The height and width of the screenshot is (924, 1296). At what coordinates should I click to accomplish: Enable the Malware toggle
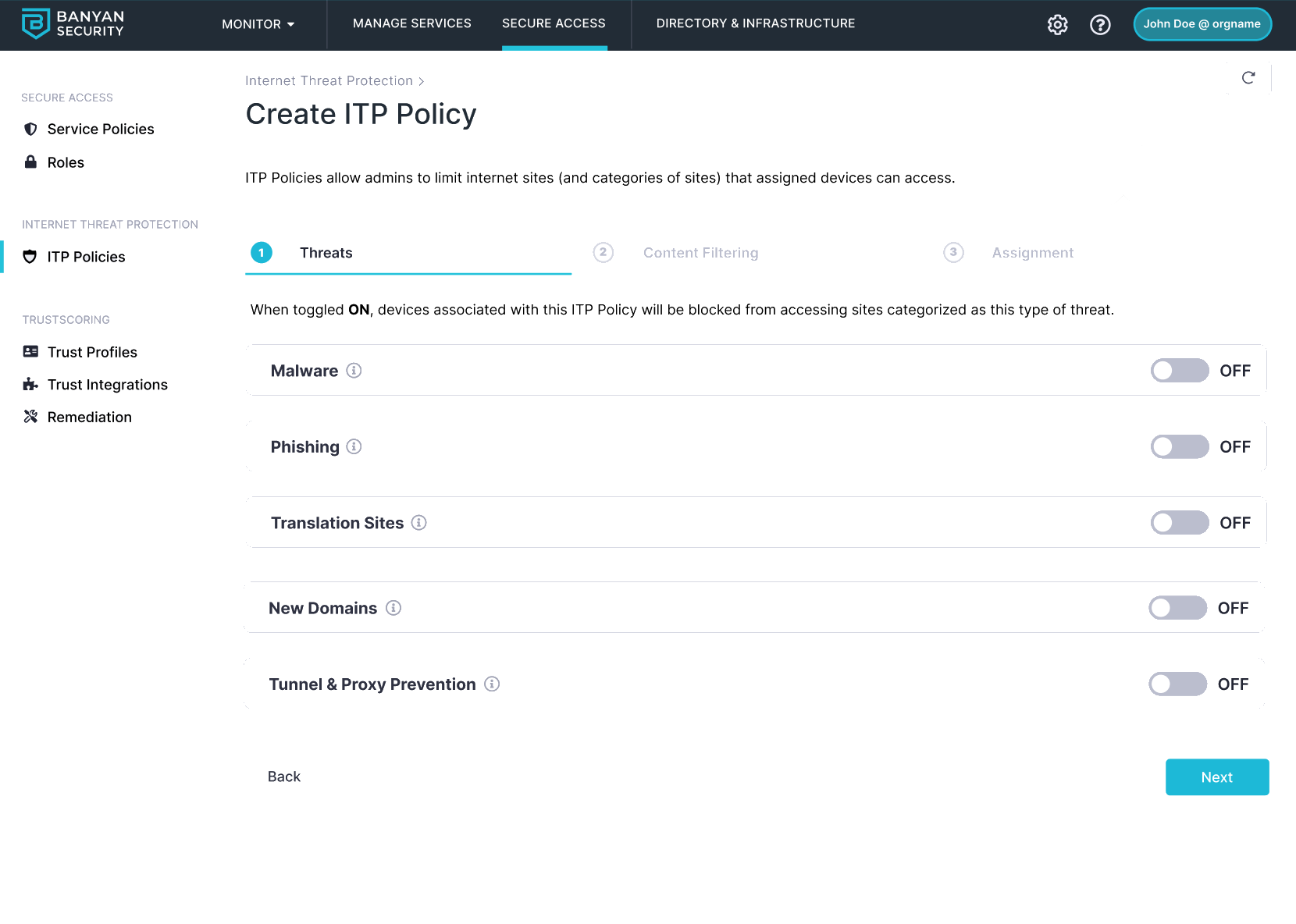pos(1179,371)
